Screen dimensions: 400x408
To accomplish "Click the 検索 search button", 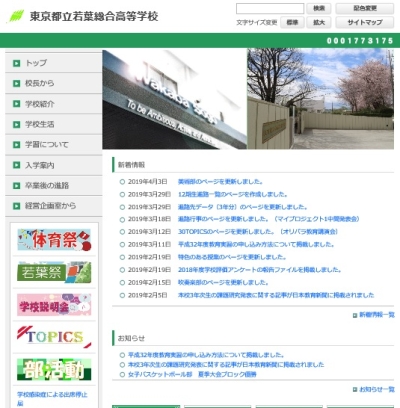I will pyautogui.click(x=319, y=8).
